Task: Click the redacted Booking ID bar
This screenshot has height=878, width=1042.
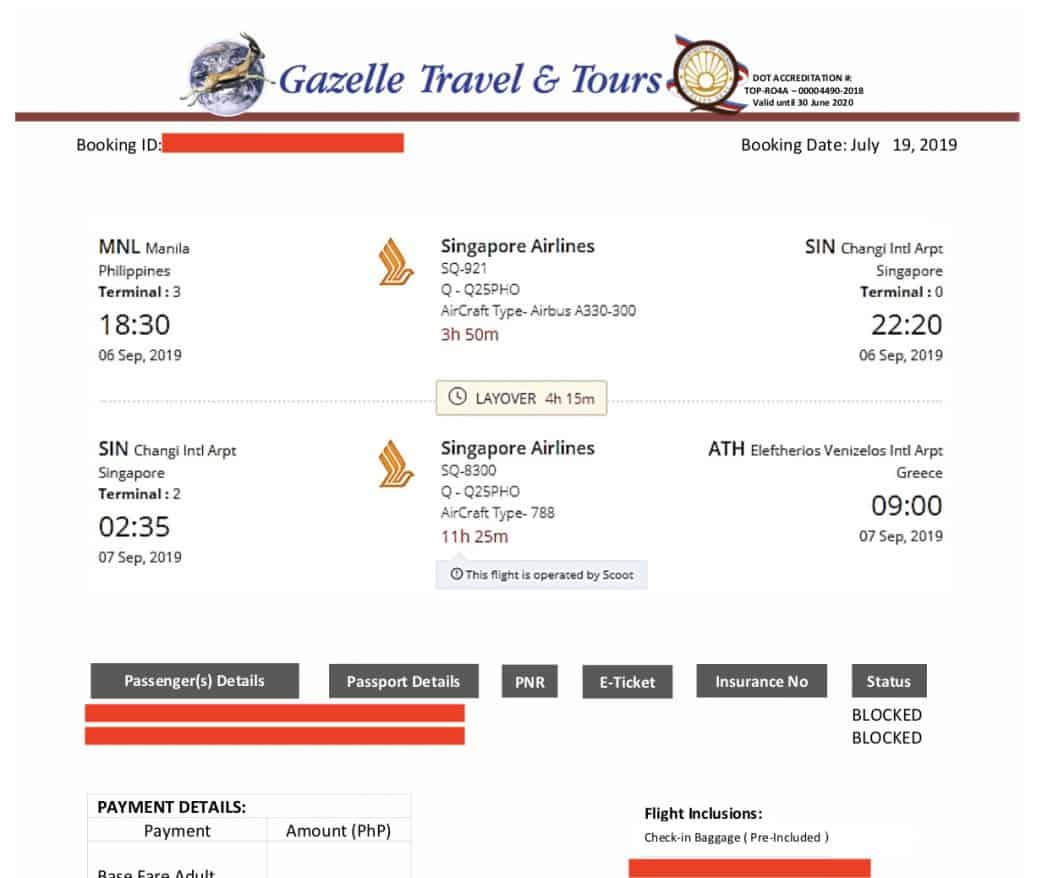Action: [x=282, y=144]
